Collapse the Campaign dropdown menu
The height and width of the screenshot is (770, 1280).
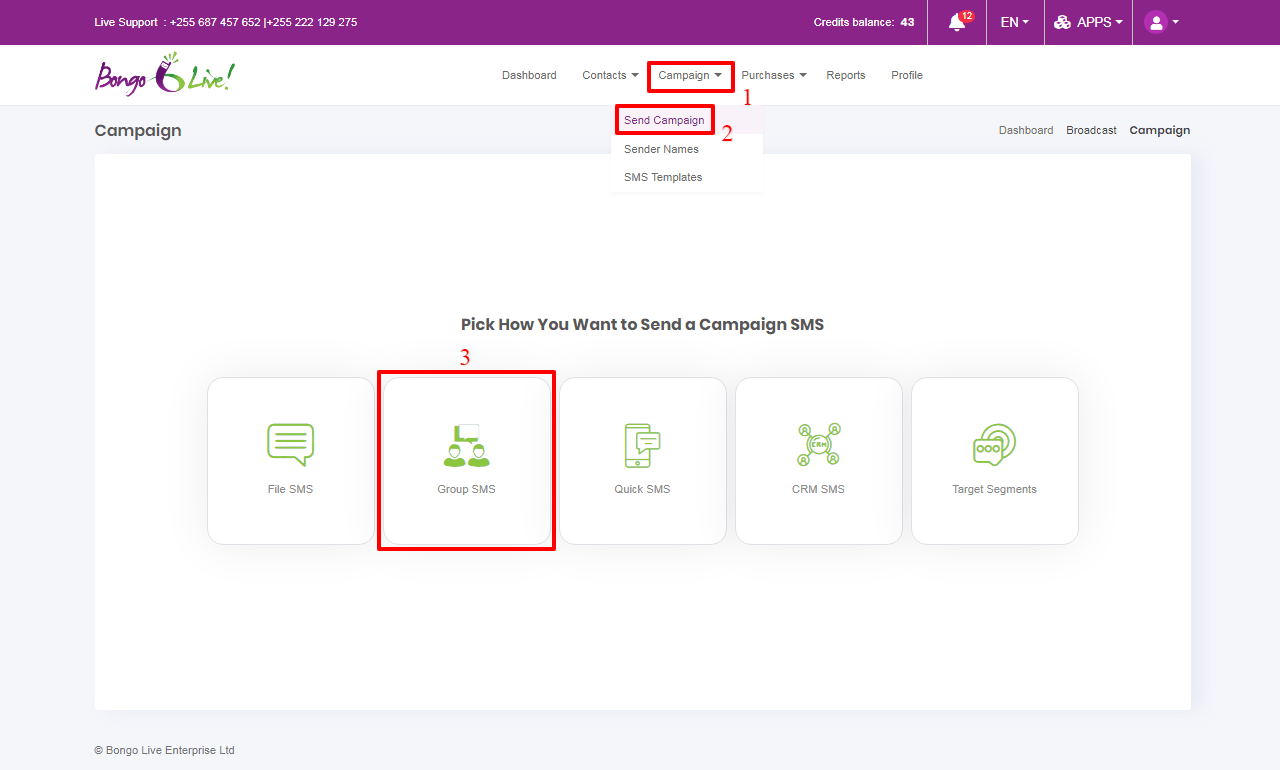click(690, 75)
